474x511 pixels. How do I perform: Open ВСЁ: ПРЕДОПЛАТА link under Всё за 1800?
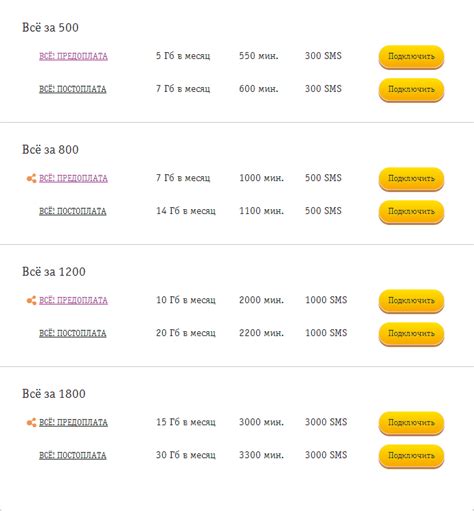(x=73, y=422)
